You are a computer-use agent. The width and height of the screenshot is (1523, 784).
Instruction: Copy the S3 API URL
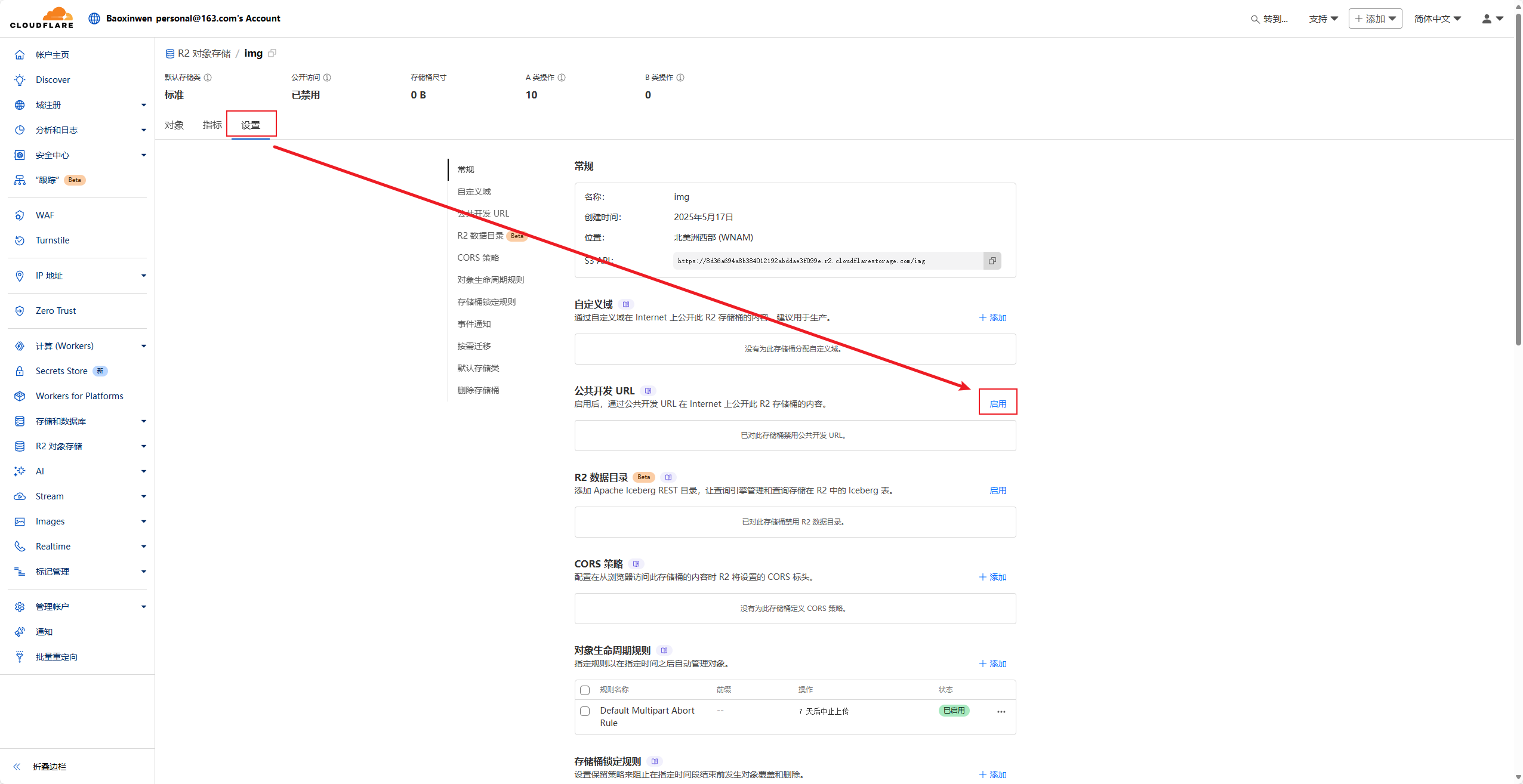(x=992, y=261)
